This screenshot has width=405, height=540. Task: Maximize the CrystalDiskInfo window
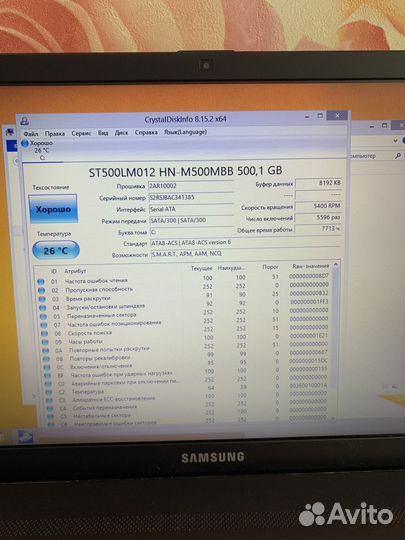pyautogui.click(x=320, y=116)
